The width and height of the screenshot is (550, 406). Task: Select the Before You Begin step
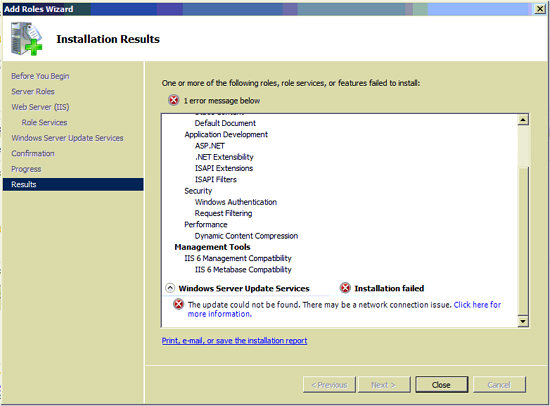tap(40, 76)
